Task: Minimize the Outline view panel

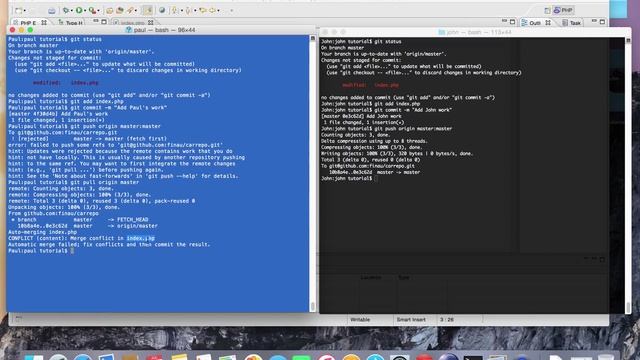Action: (594, 20)
